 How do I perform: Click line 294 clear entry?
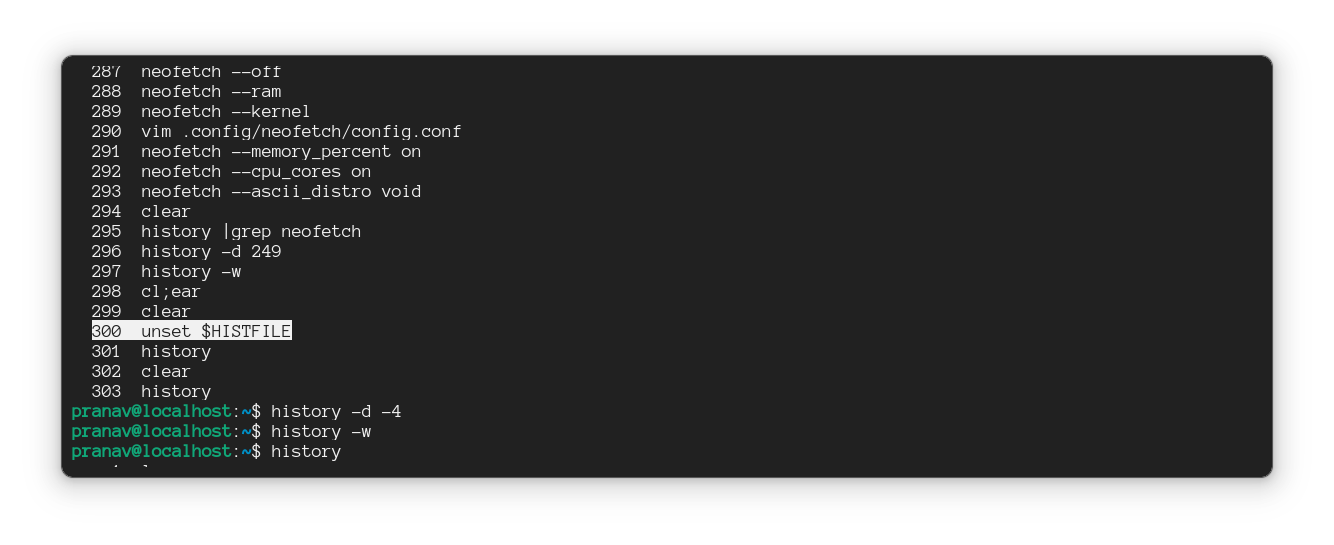pos(165,211)
